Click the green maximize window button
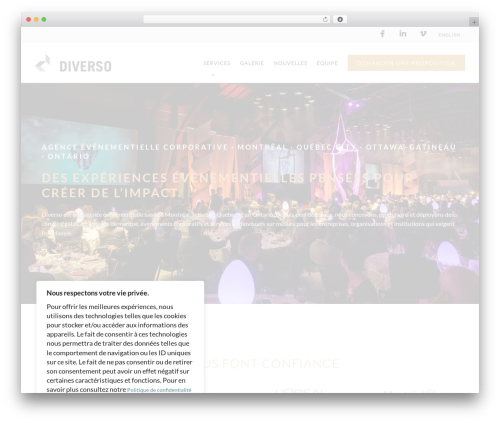Image resolution: width=500 pixels, height=423 pixels. pos(44,20)
